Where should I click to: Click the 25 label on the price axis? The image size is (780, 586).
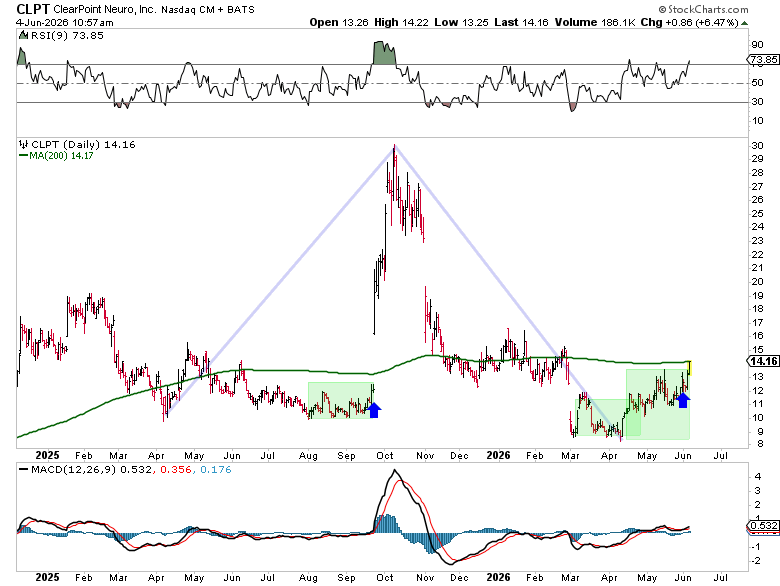coord(757,213)
